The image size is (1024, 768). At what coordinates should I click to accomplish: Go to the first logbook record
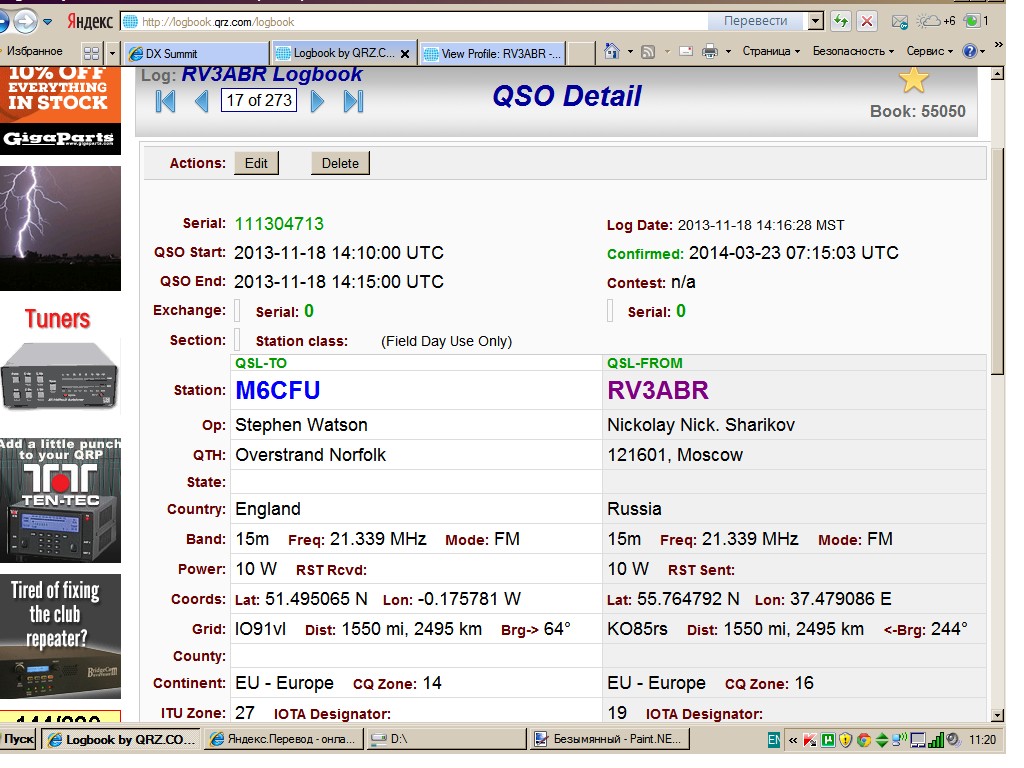tap(166, 101)
